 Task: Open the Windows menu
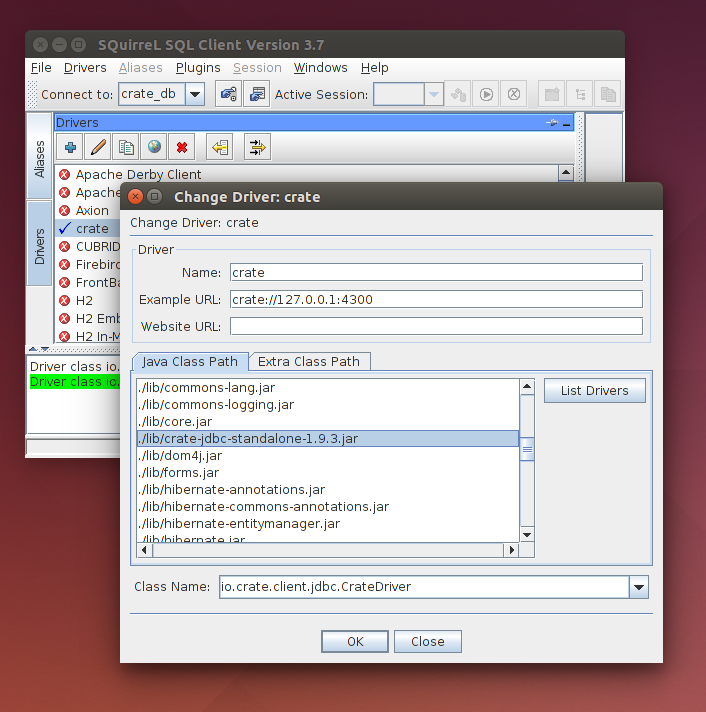pyautogui.click(x=321, y=68)
